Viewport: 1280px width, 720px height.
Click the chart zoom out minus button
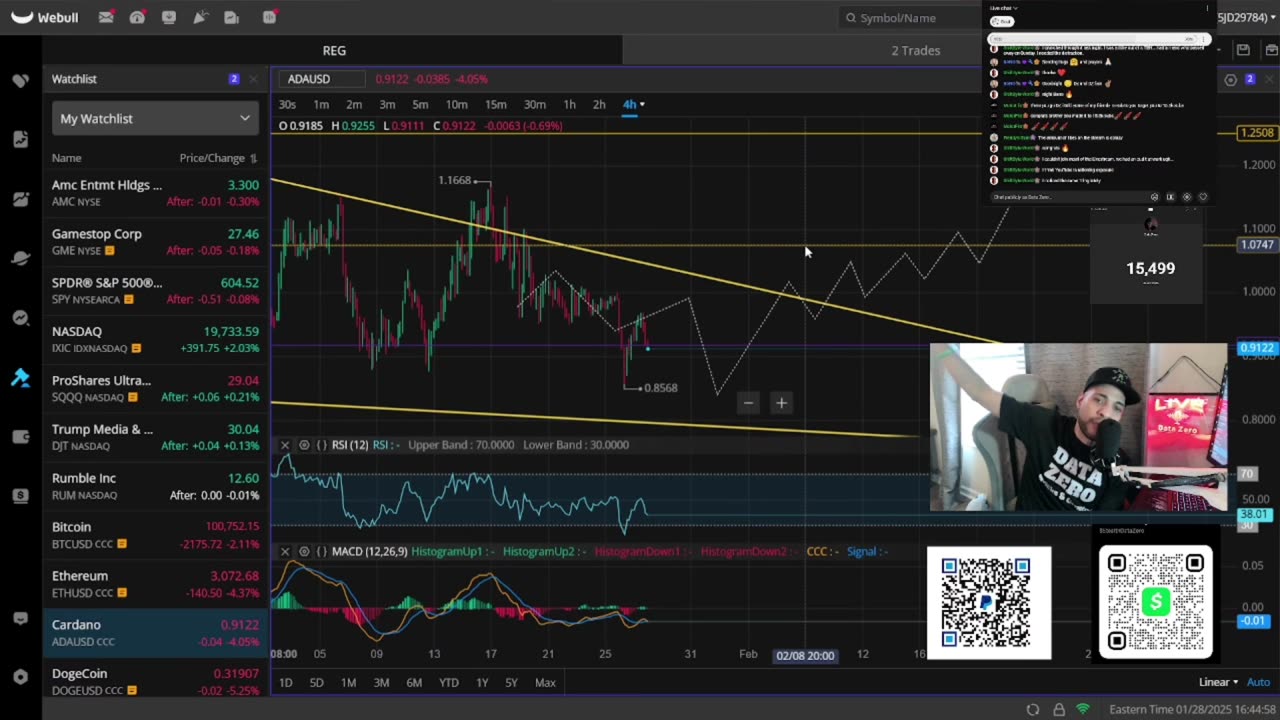click(x=748, y=403)
